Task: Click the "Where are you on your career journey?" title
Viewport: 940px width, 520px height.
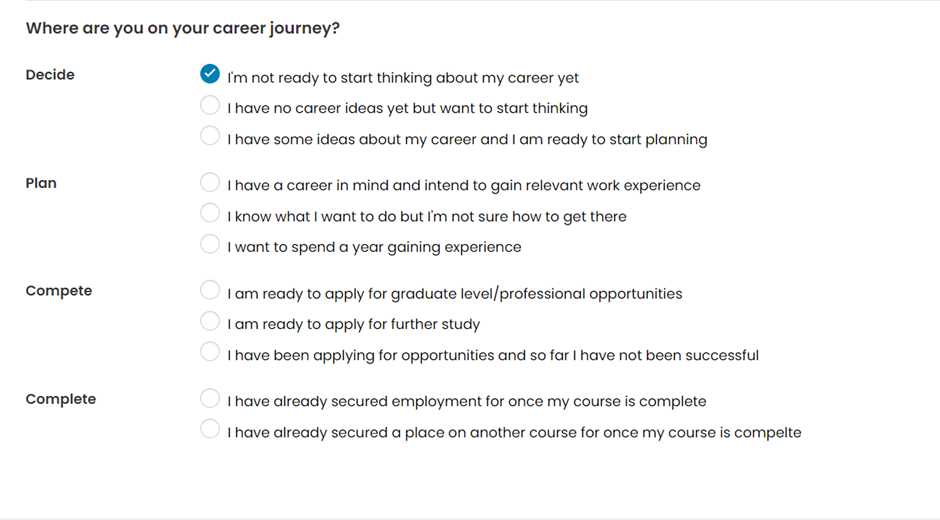Action: (183, 28)
